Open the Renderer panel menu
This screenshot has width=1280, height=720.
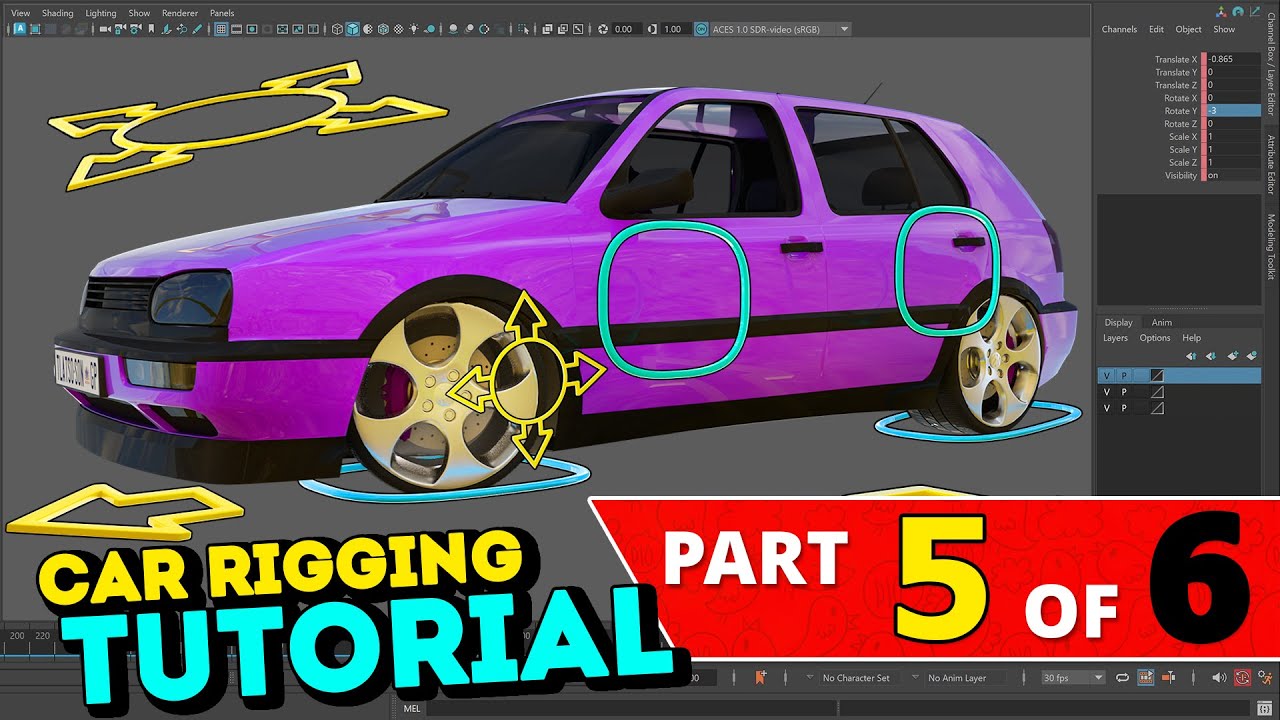point(180,13)
